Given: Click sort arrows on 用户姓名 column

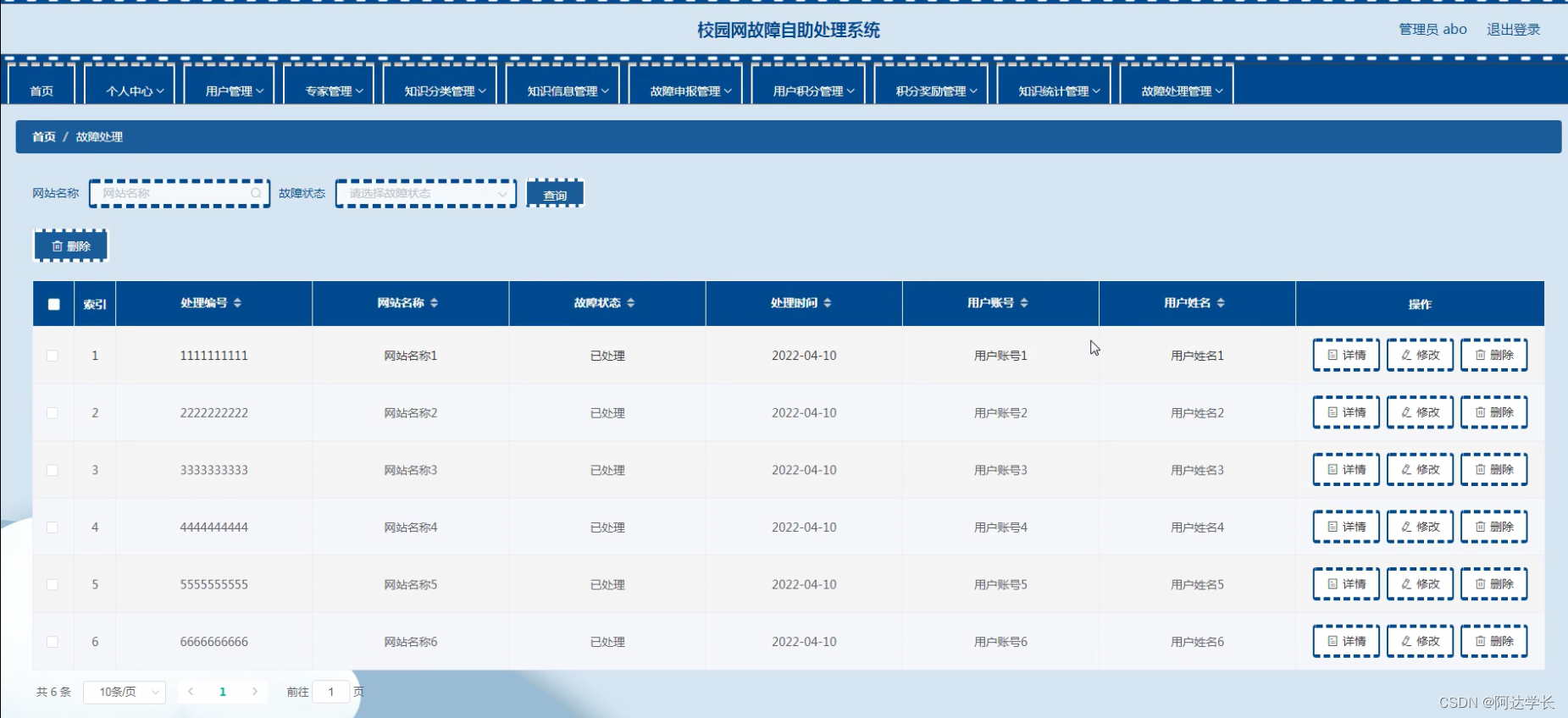Looking at the screenshot, I should tap(1220, 303).
